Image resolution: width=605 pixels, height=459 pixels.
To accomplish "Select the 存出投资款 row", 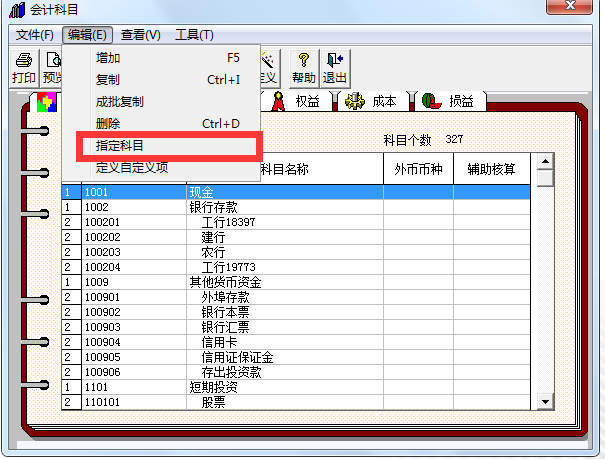I will 296,372.
